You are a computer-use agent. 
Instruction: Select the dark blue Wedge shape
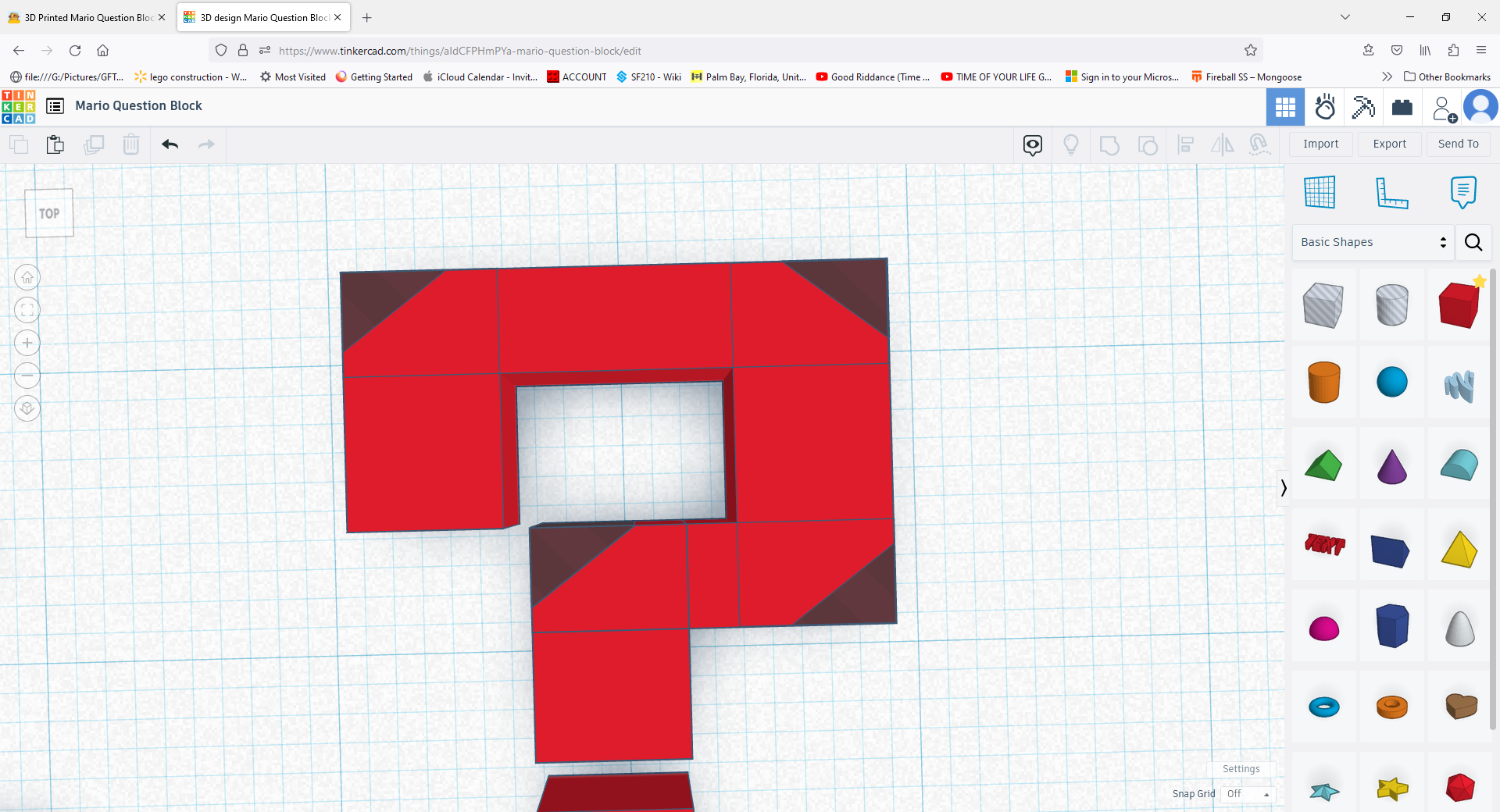pyautogui.click(x=1391, y=550)
